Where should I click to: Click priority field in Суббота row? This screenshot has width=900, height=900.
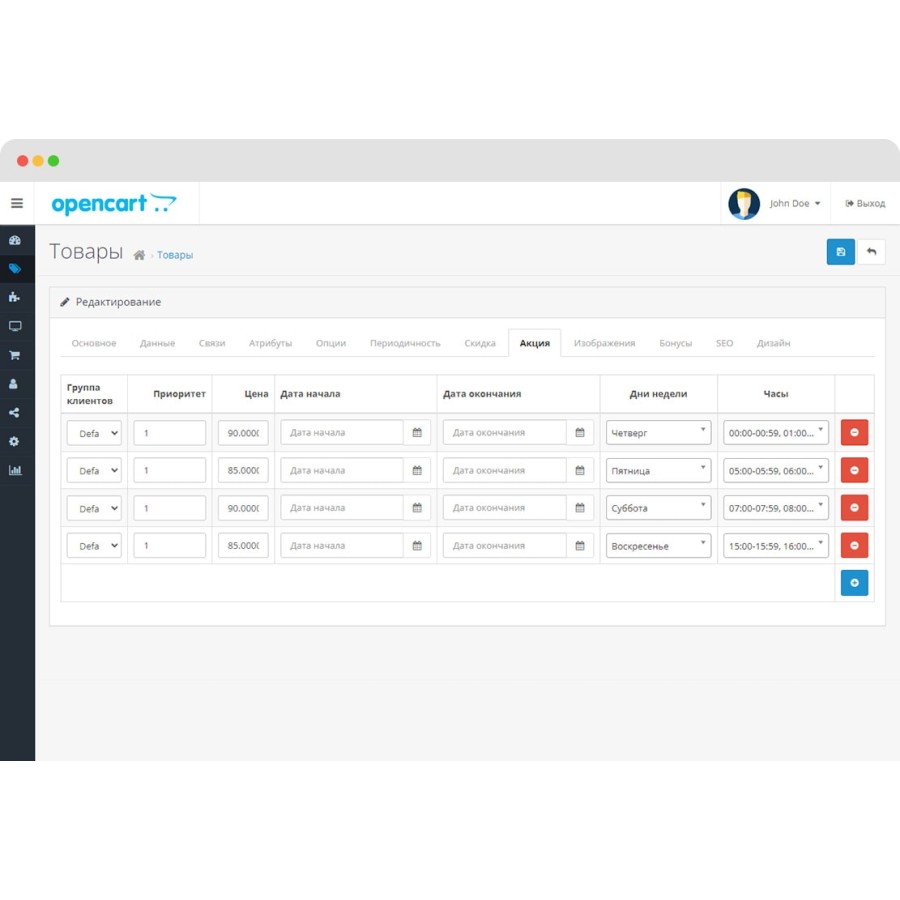coord(169,508)
